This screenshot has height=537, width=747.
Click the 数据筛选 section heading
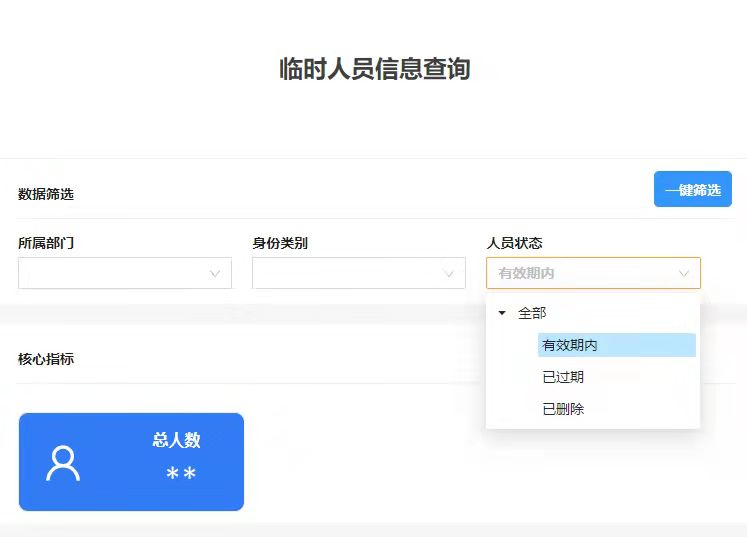pyautogui.click(x=46, y=194)
